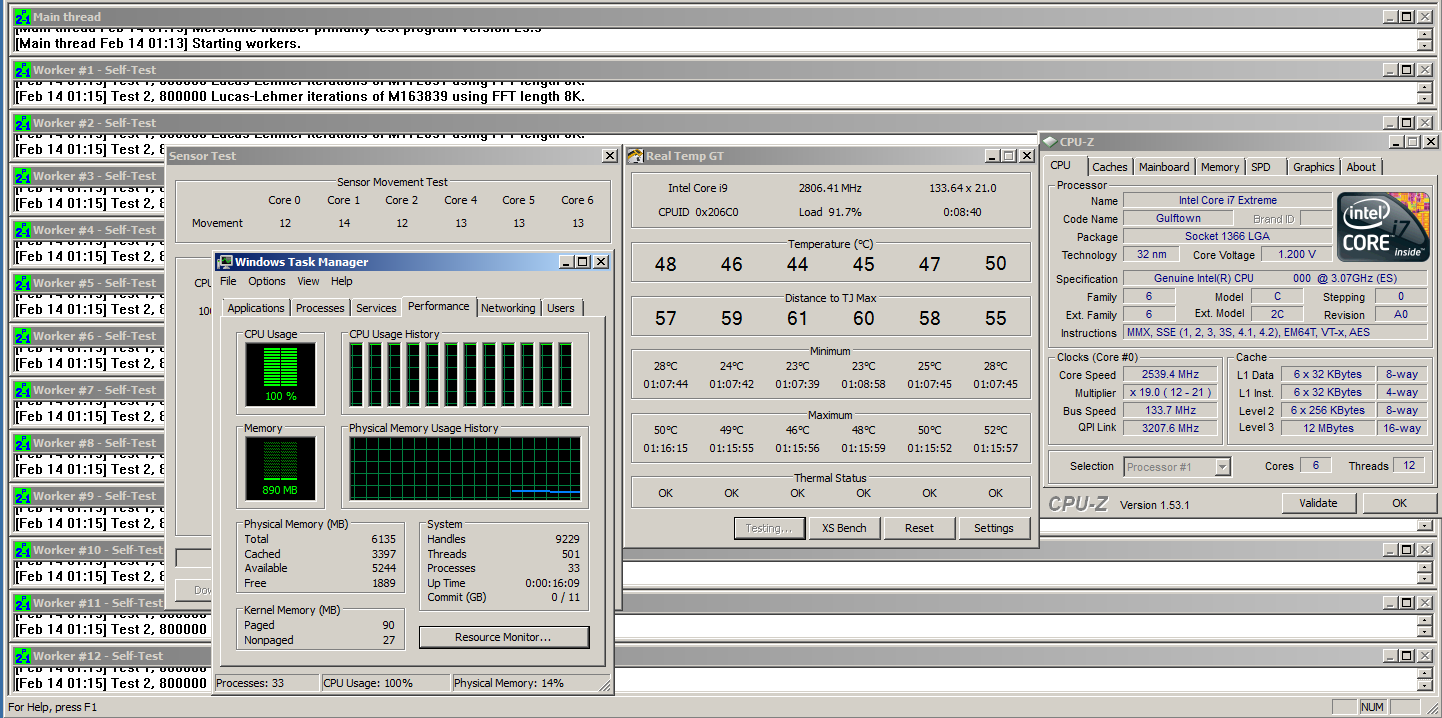Viewport: 1442px width, 718px height.
Task: Click Physical Memory 14% in status bar
Action: point(509,683)
